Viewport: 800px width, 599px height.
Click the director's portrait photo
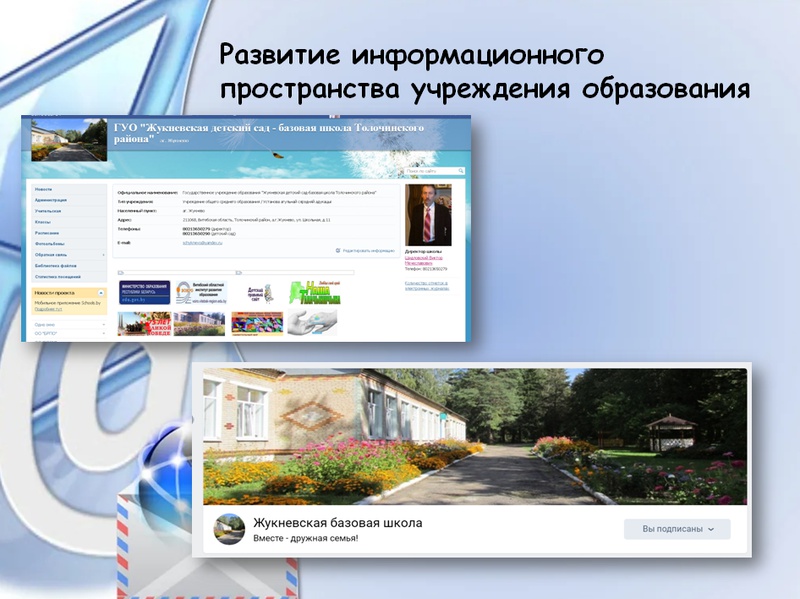click(428, 215)
